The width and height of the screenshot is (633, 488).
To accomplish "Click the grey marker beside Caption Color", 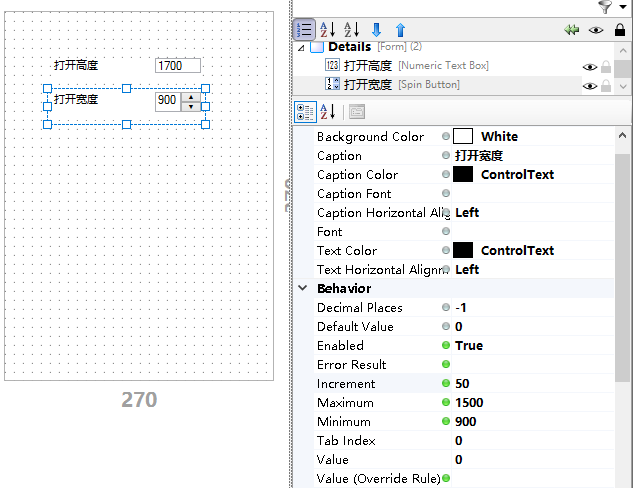I will click(446, 174).
